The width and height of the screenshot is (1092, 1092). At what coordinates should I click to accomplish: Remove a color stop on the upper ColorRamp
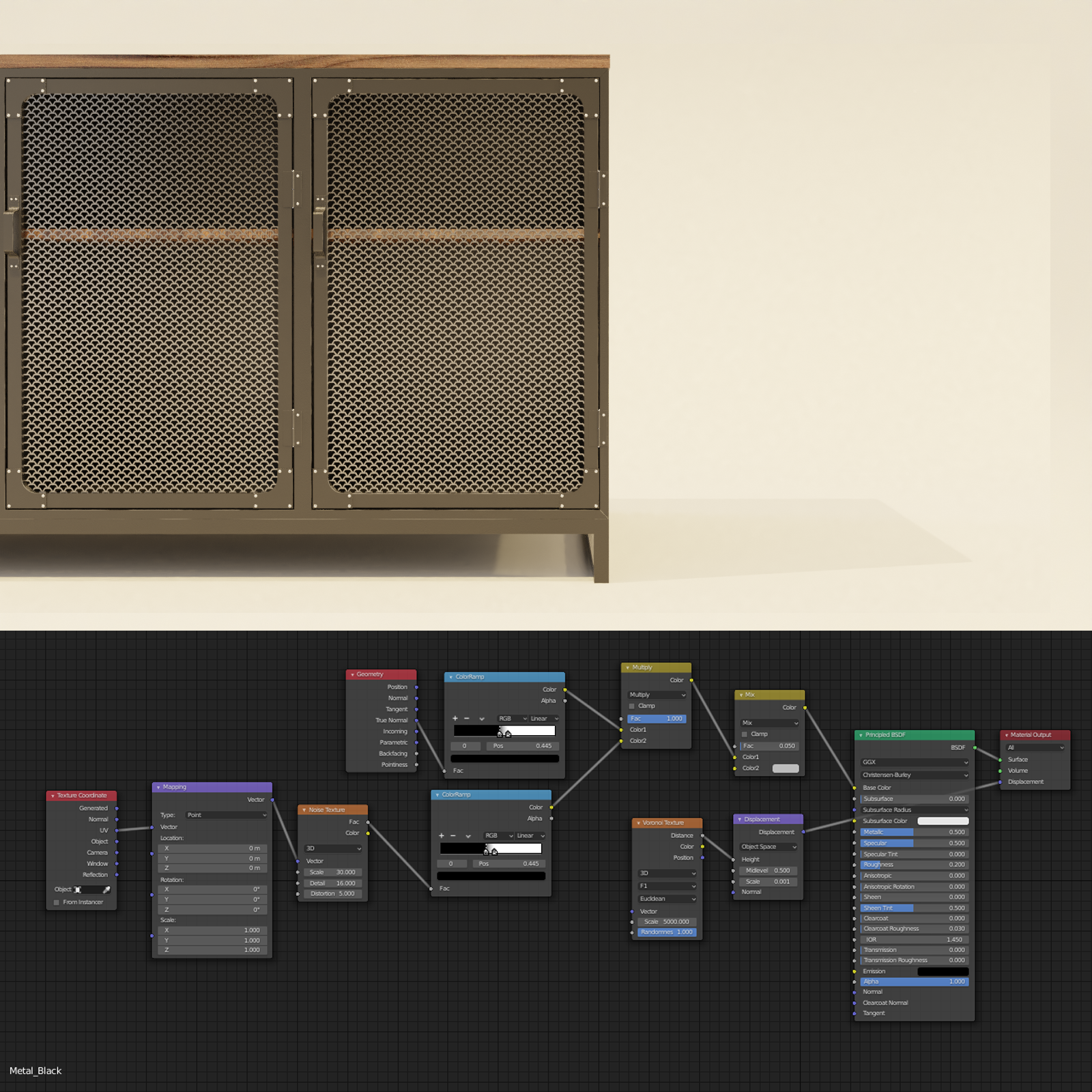[x=468, y=718]
